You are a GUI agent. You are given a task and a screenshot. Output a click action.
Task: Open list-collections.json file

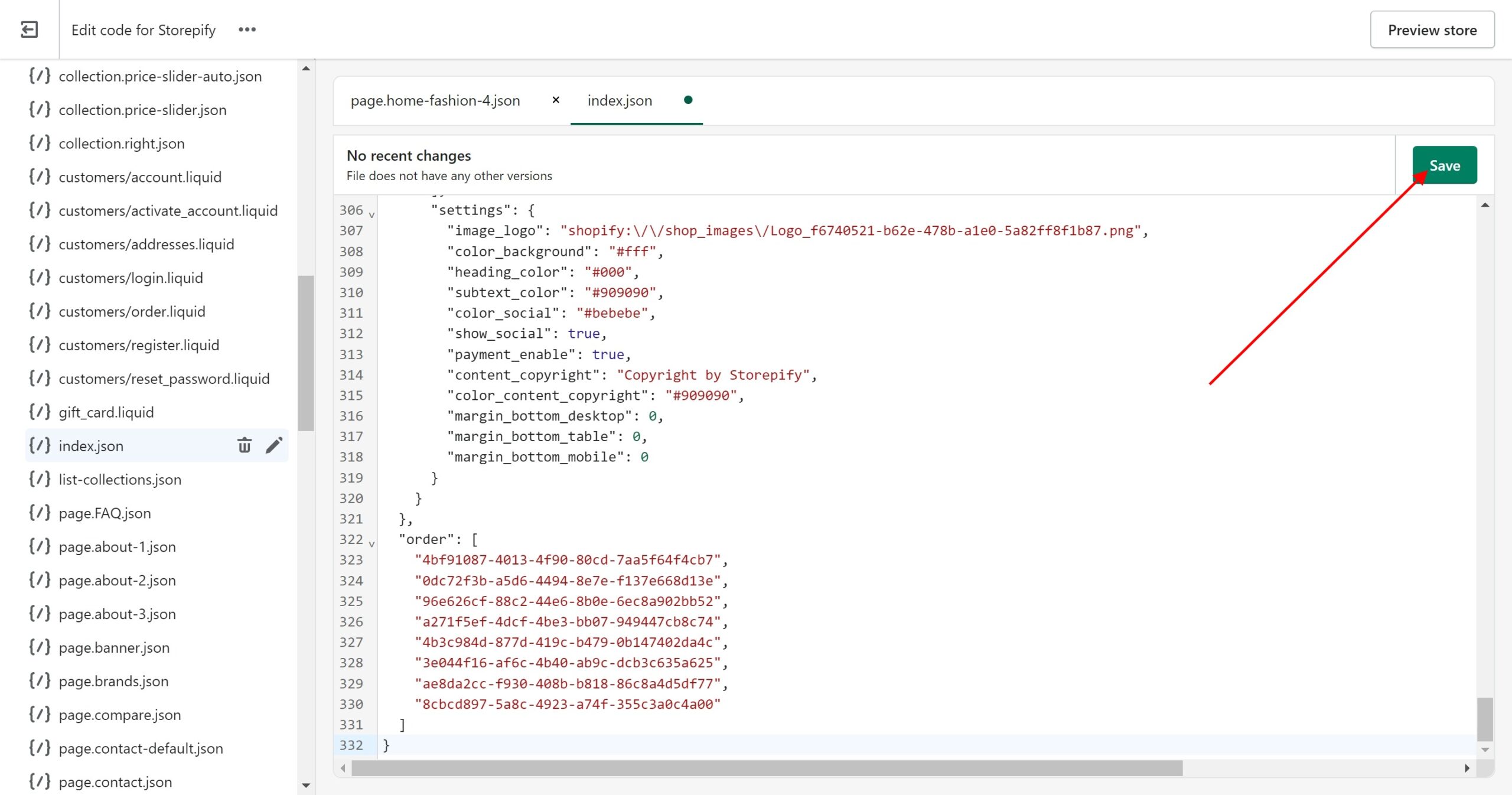tap(120, 480)
